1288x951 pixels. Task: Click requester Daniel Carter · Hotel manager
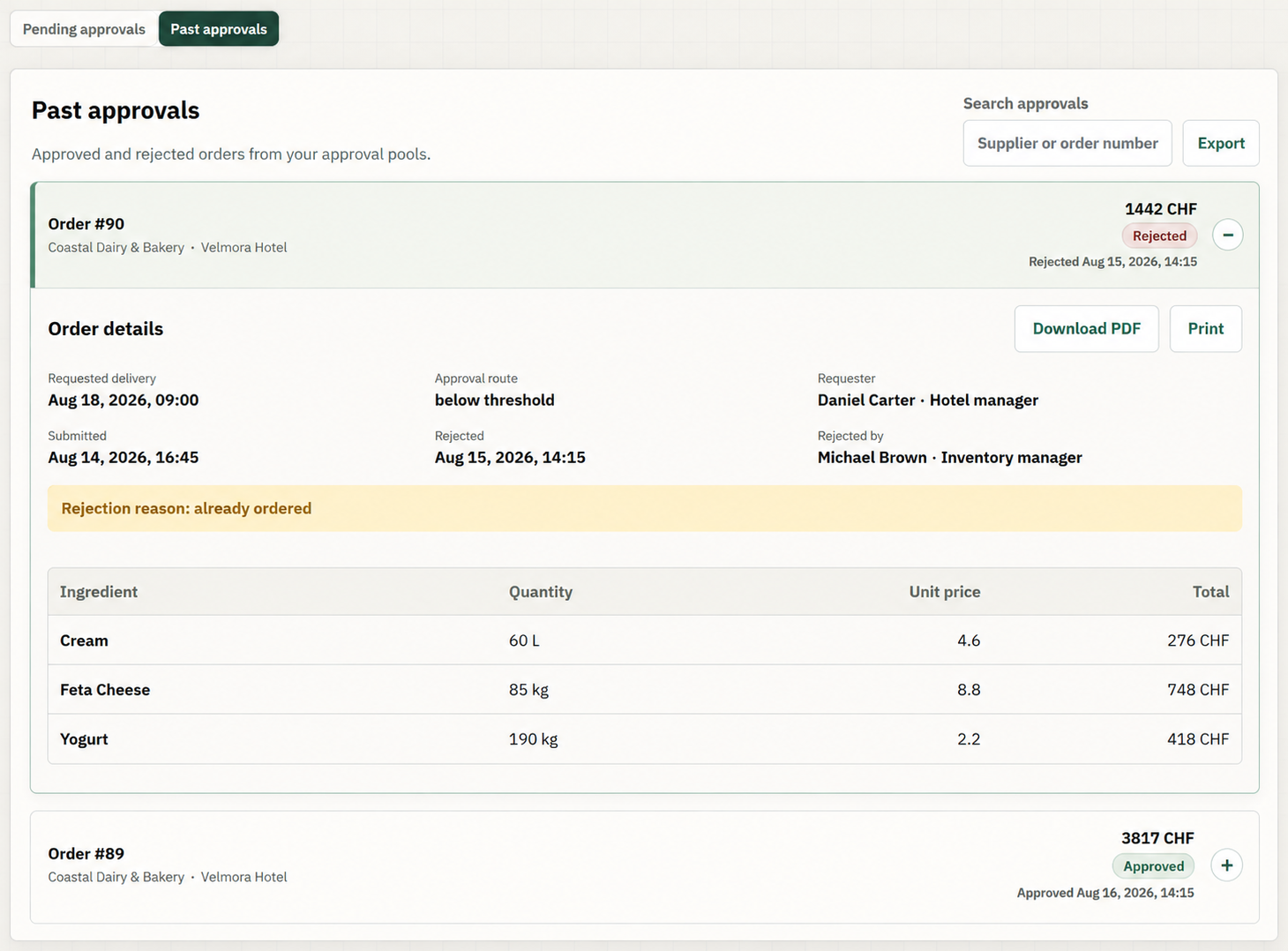coord(928,401)
